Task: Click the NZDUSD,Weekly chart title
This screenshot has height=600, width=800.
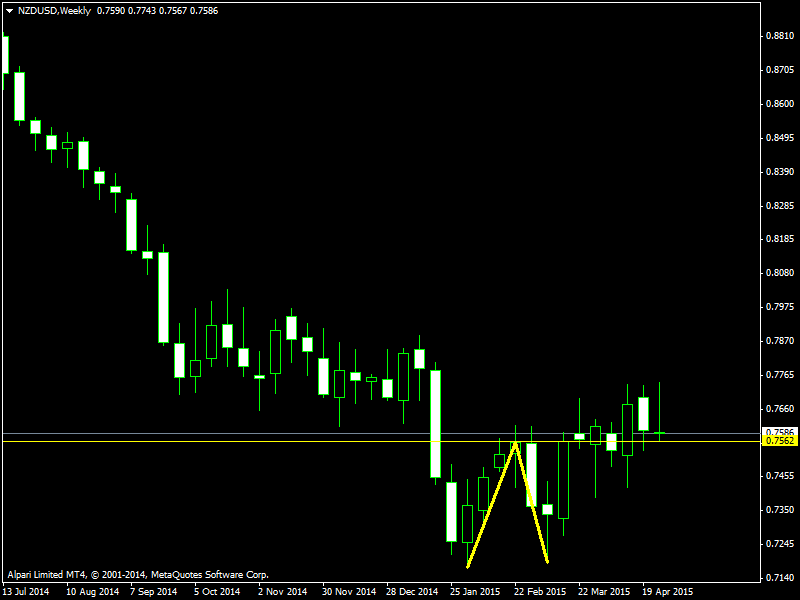Action: 54,11
